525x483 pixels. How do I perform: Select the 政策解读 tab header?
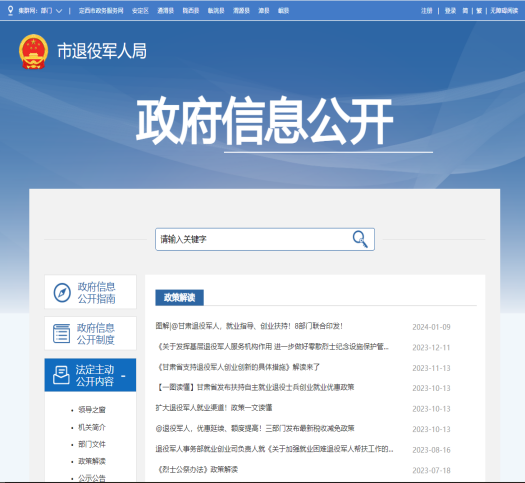[x=179, y=298]
